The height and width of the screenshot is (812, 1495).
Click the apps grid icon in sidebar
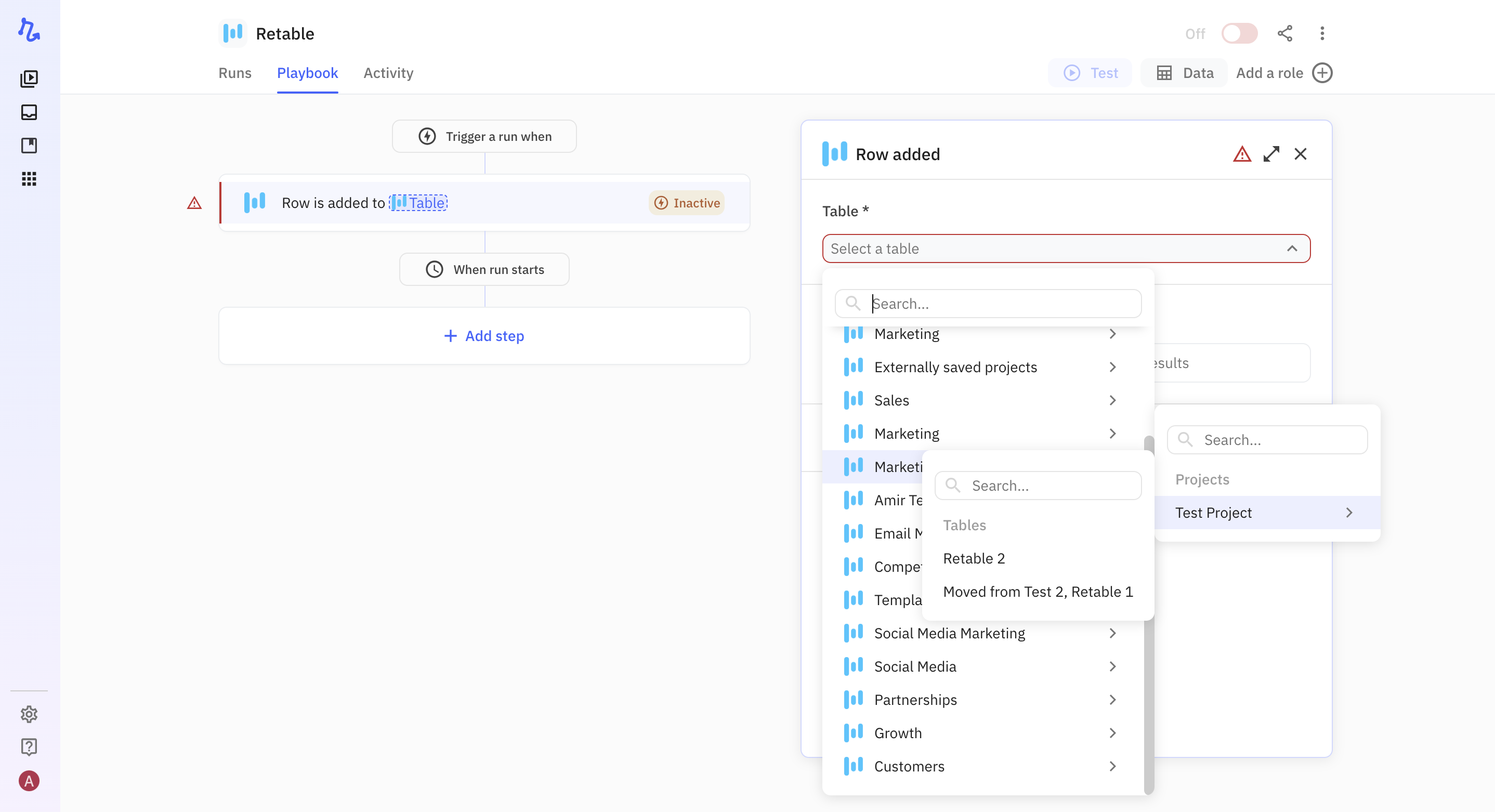point(29,179)
